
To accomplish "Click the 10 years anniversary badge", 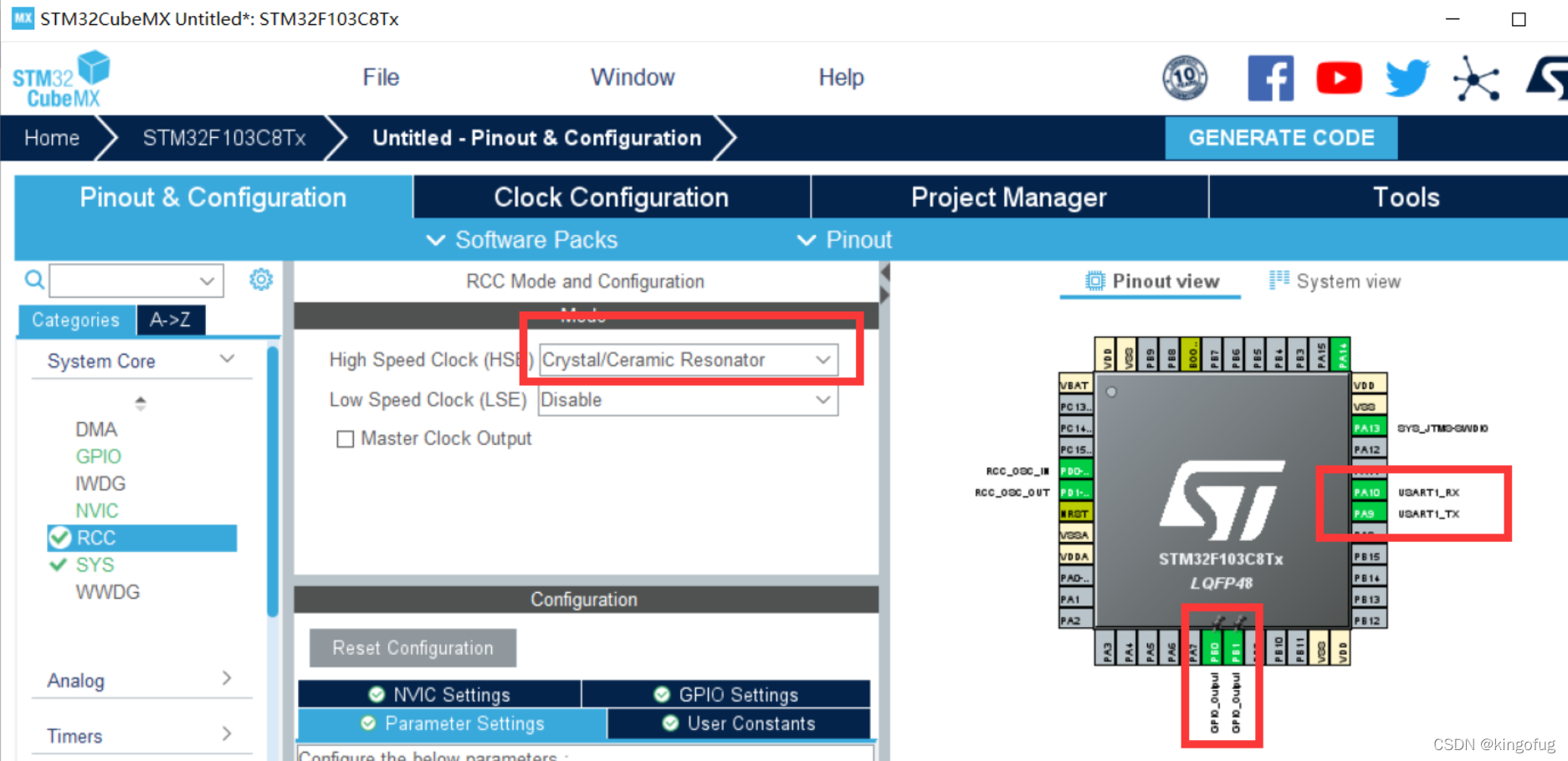I will pos(1185,79).
